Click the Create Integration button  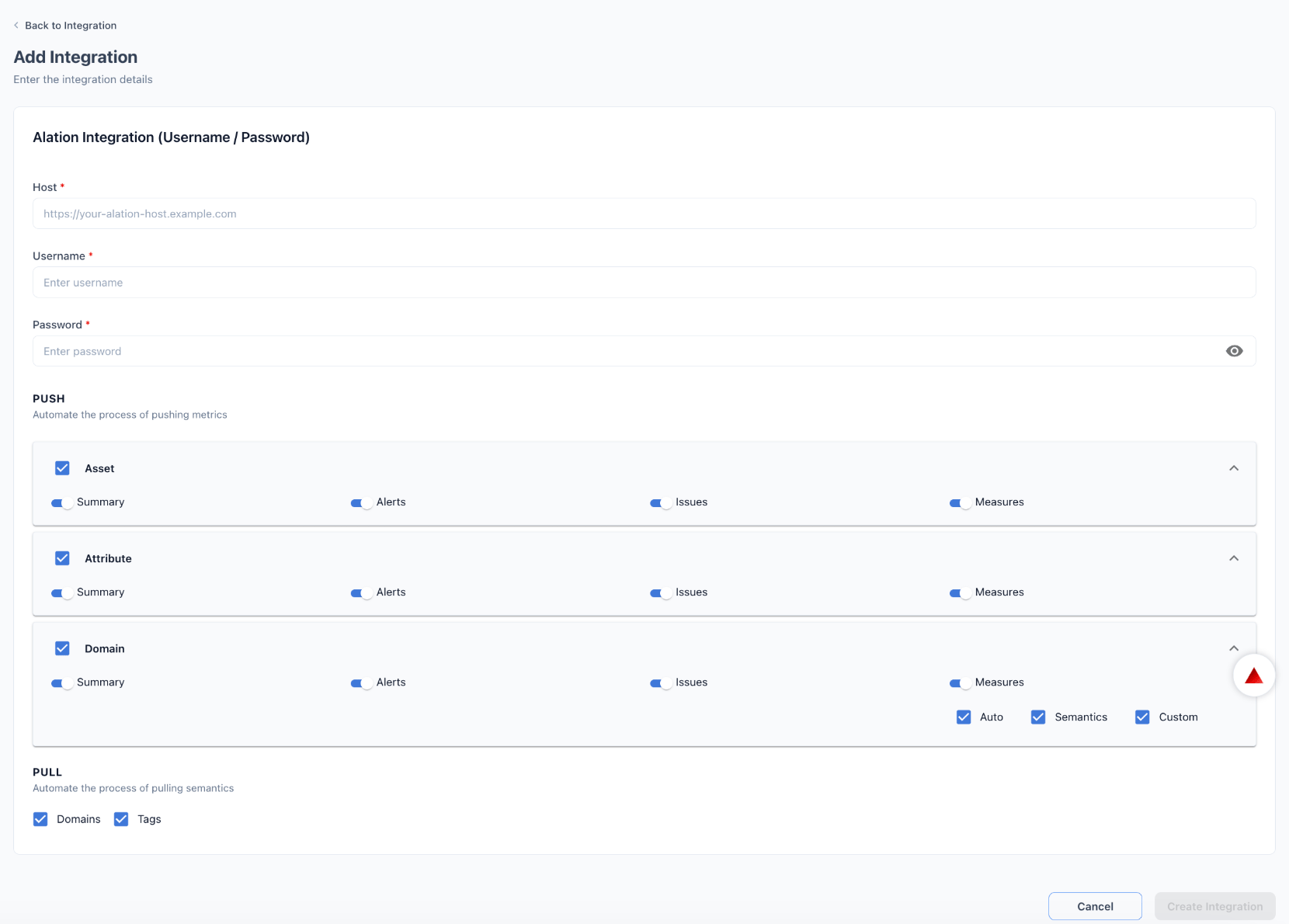click(x=1215, y=906)
